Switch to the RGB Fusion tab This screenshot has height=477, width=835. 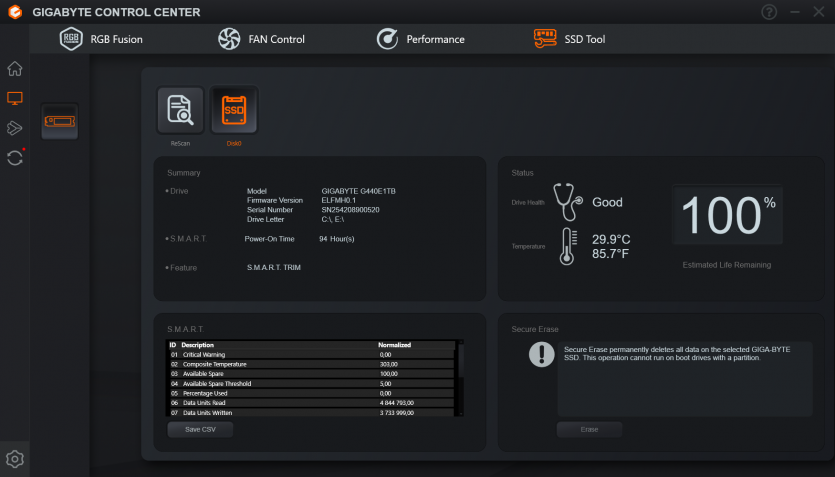coord(102,39)
